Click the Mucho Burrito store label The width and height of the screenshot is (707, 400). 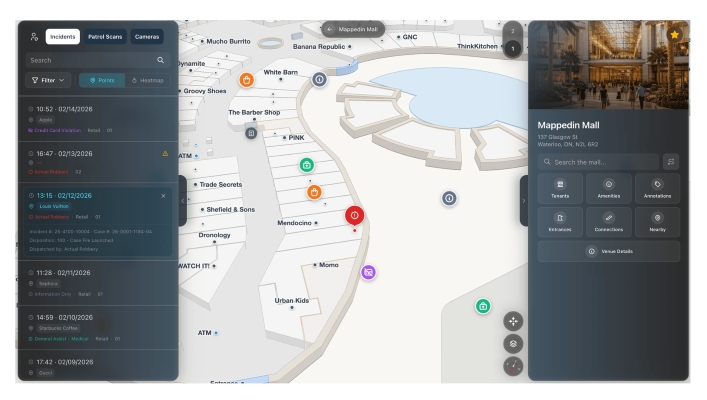tap(228, 41)
